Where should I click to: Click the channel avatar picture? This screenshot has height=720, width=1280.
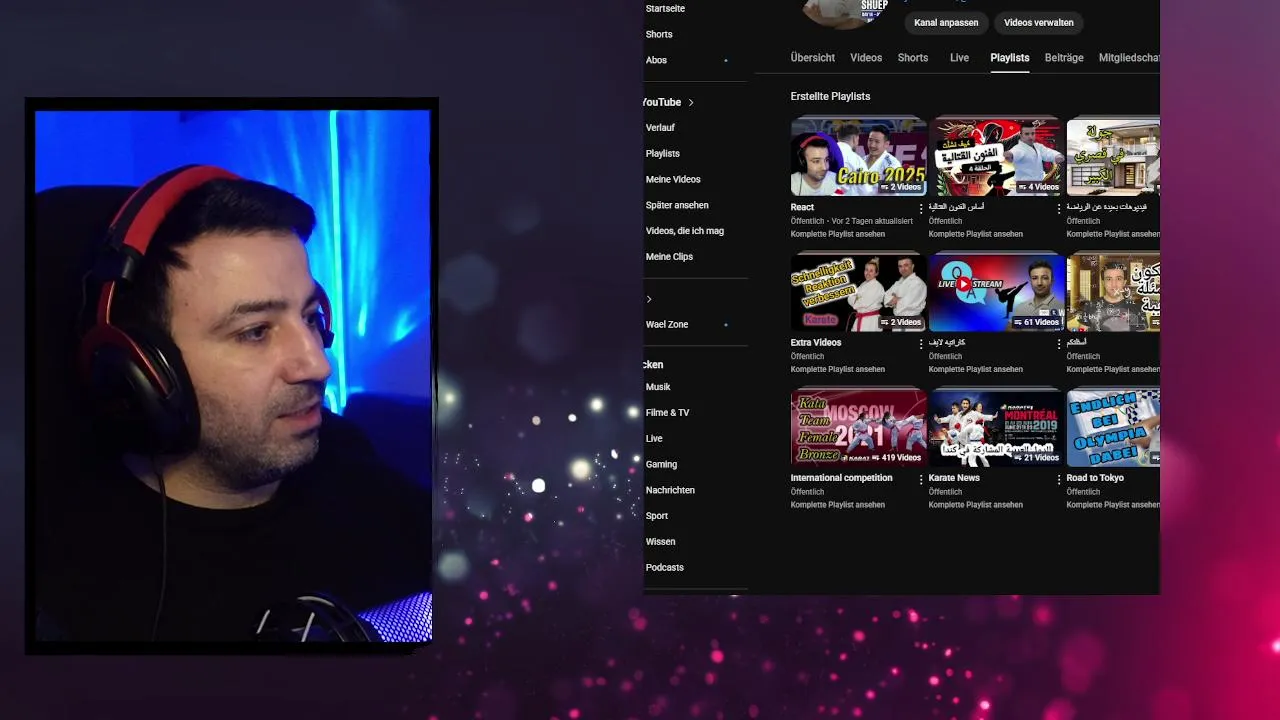[x=845, y=12]
